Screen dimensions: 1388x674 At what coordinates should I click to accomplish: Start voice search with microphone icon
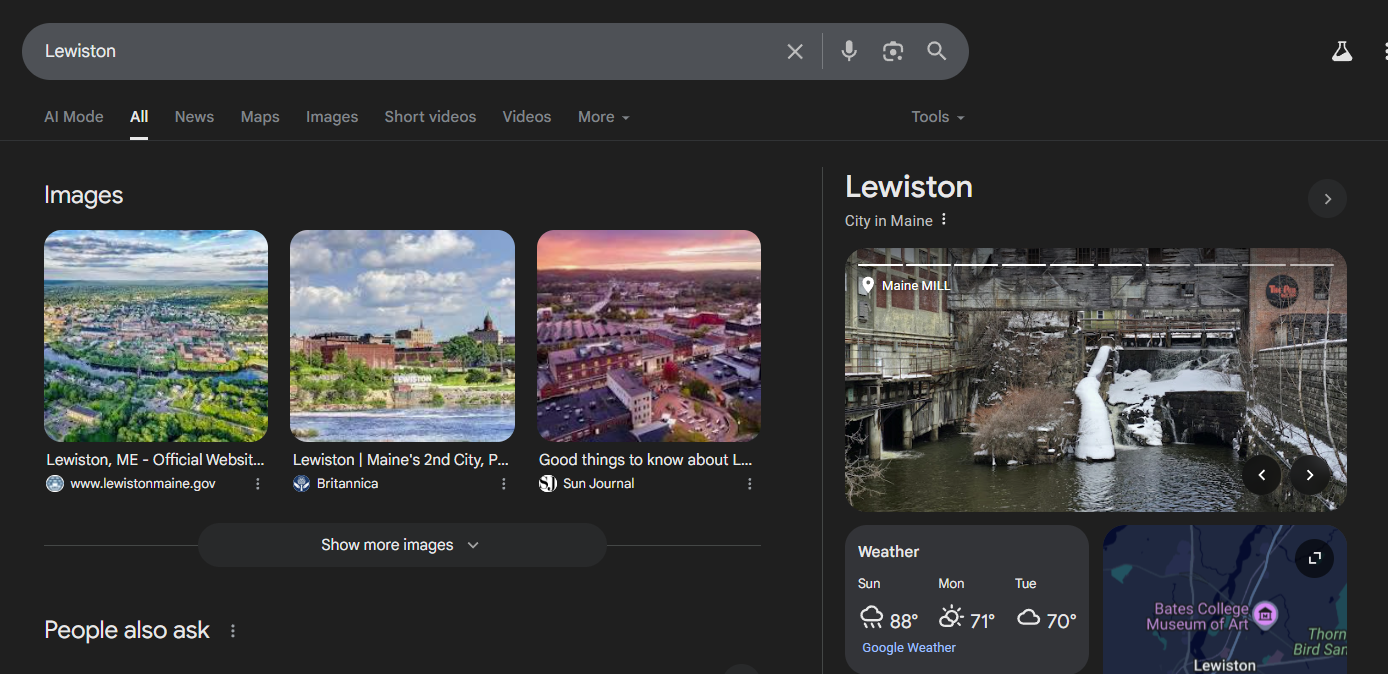coord(849,51)
